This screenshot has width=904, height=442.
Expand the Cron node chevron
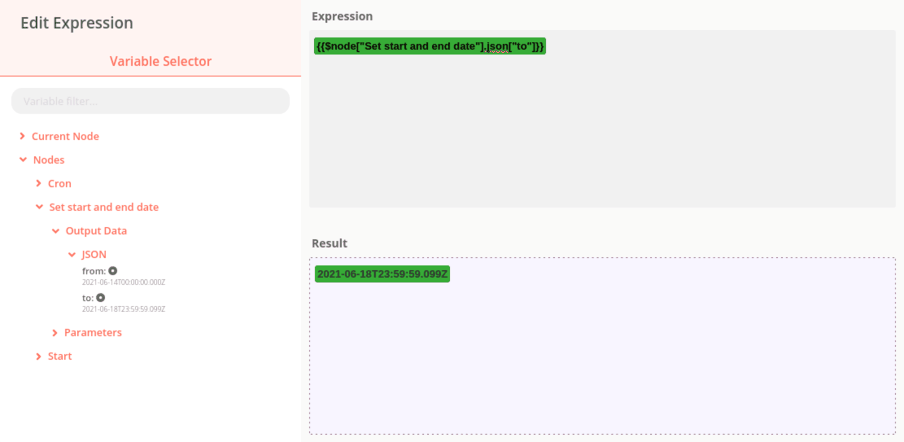point(39,184)
